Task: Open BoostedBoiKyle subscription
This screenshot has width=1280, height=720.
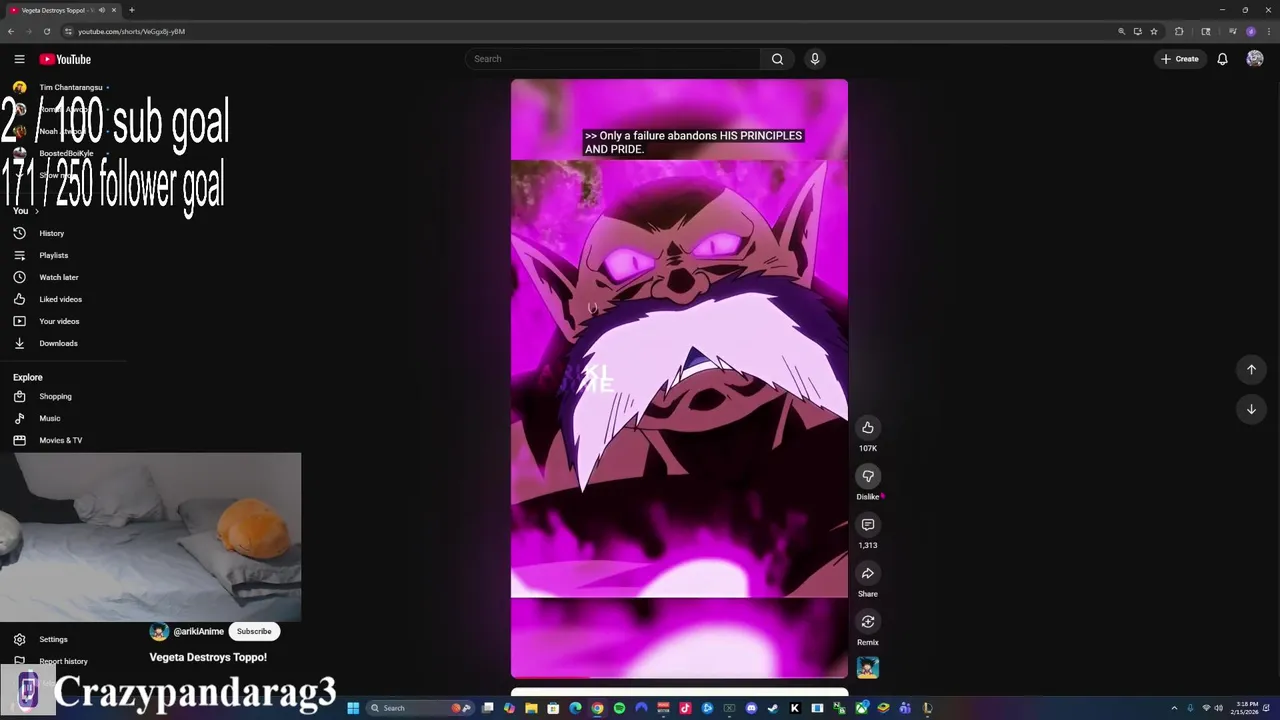Action: tap(64, 153)
